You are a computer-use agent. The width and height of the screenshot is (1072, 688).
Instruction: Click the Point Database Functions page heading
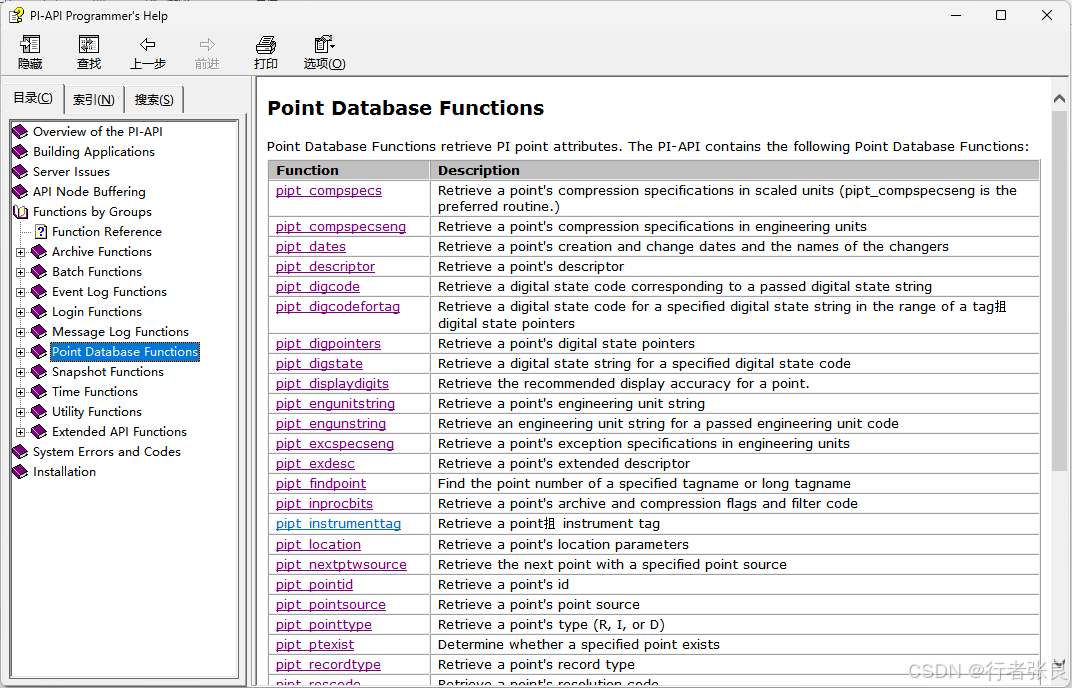405,108
